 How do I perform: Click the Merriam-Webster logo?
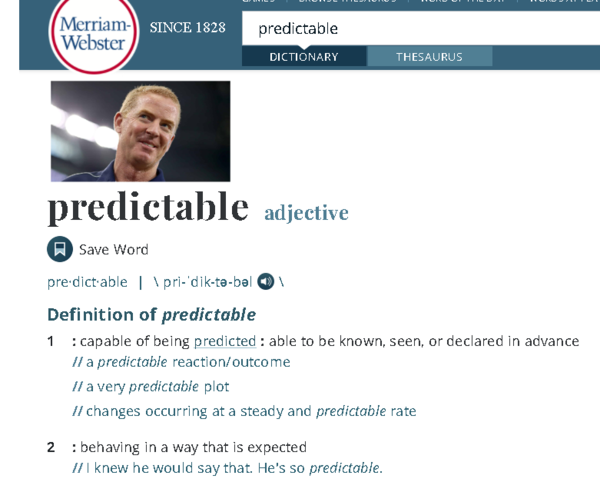pyautogui.click(x=94, y=34)
